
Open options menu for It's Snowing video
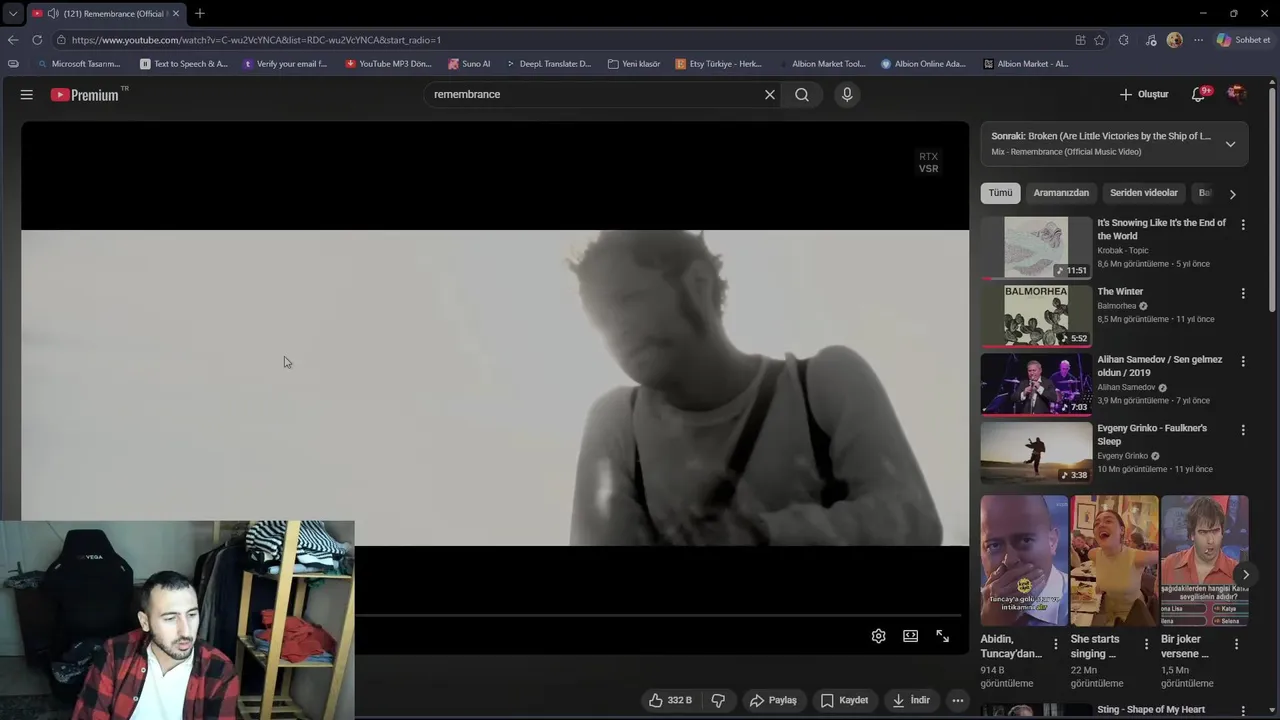1243,225
